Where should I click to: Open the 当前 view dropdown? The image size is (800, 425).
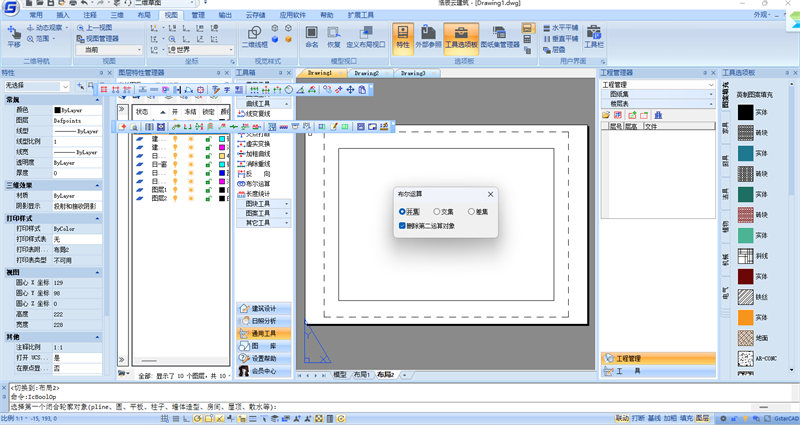tap(109, 49)
